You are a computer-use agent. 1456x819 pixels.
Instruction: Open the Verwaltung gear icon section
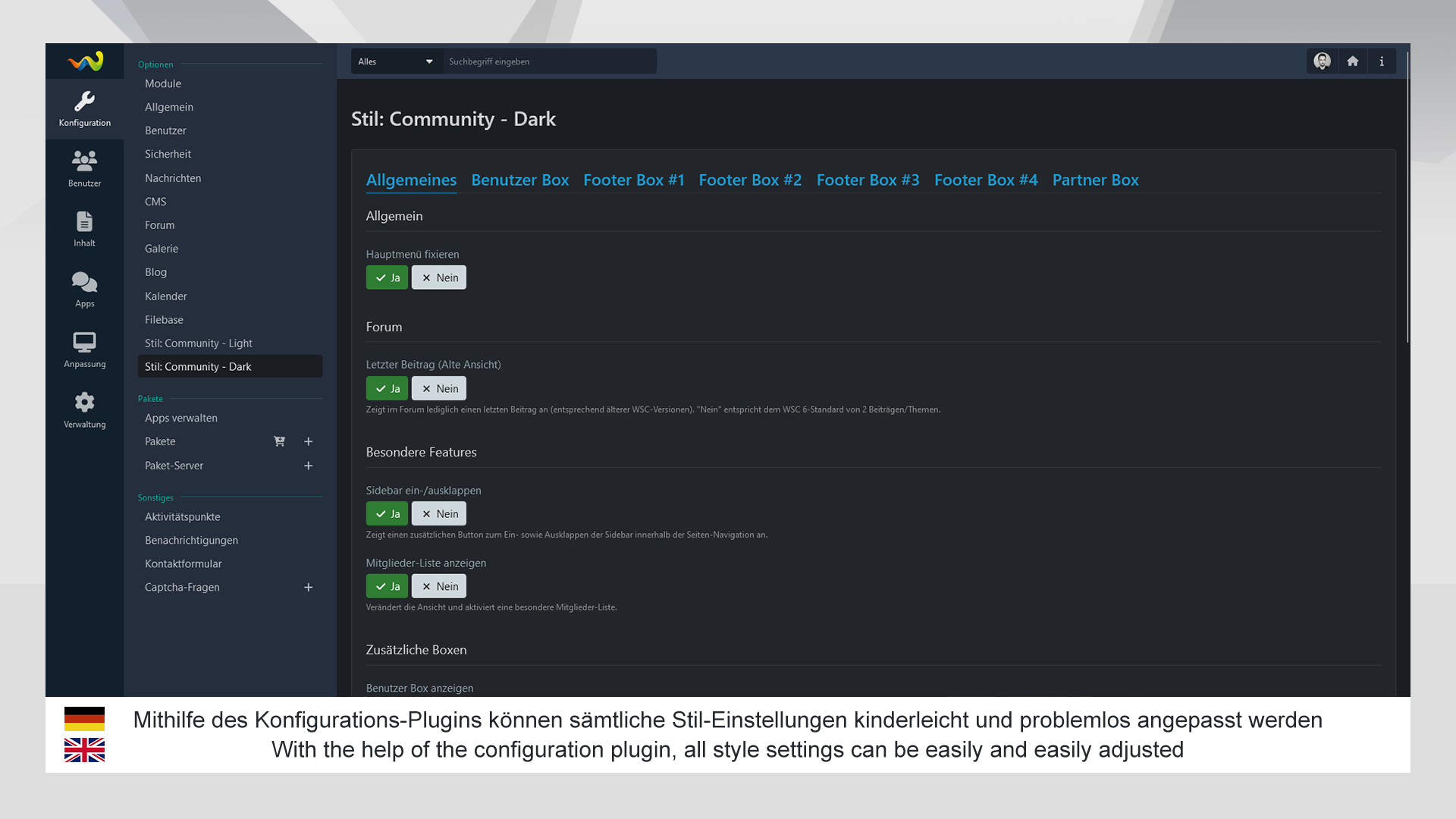point(84,410)
